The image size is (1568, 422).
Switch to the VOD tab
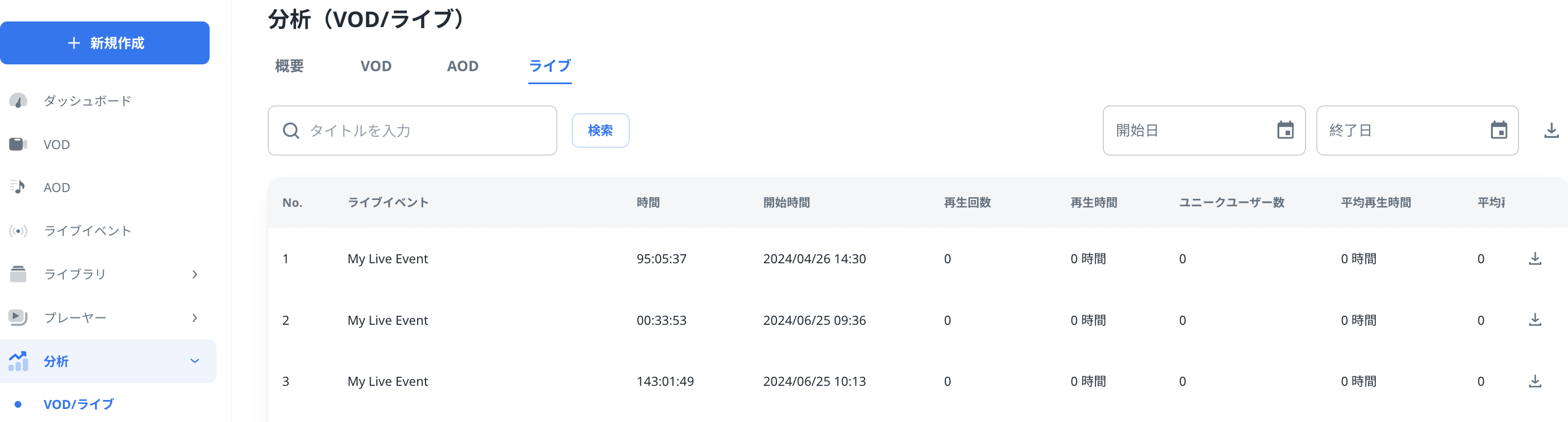pos(376,66)
